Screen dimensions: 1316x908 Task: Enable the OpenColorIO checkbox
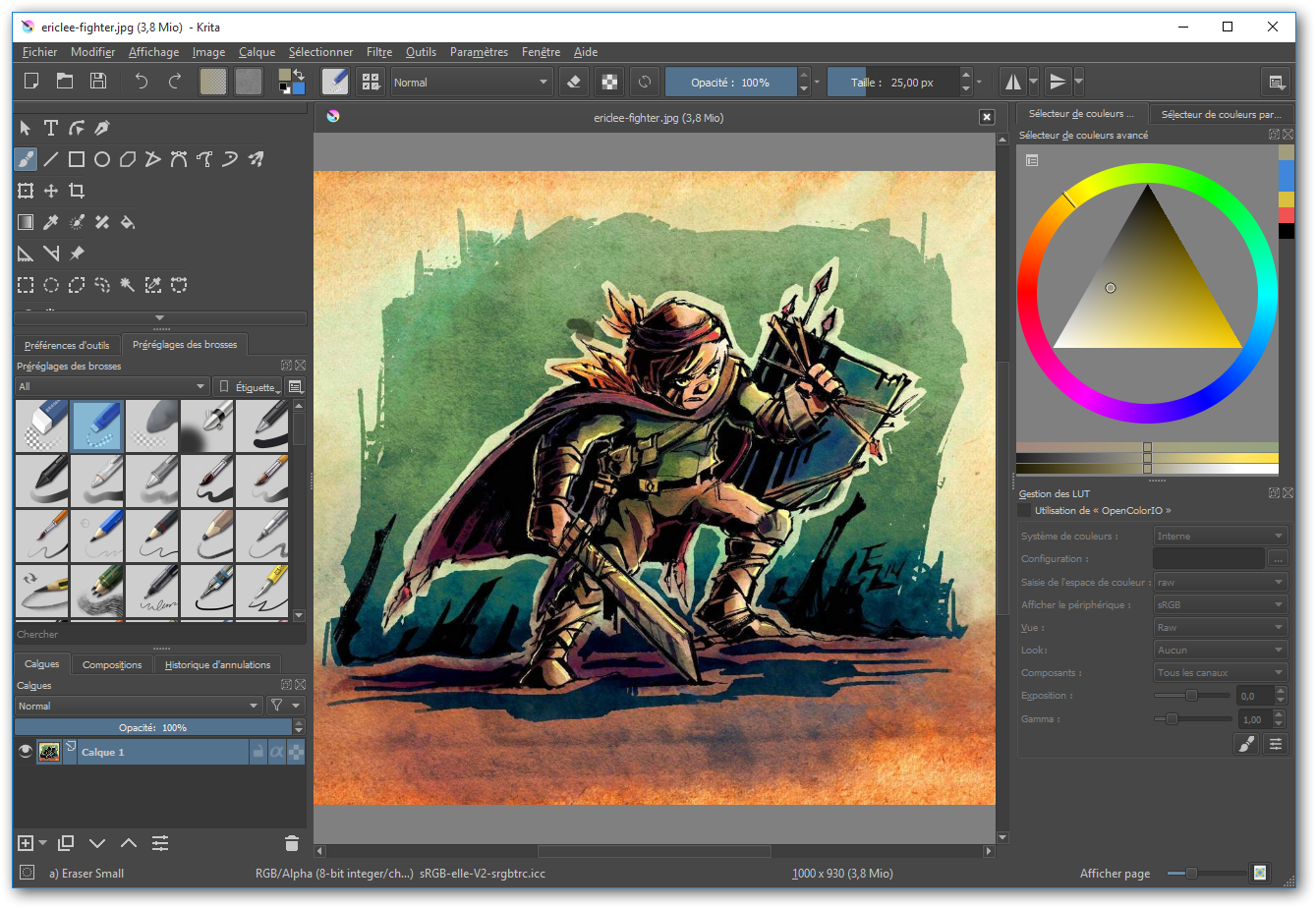[1025, 511]
